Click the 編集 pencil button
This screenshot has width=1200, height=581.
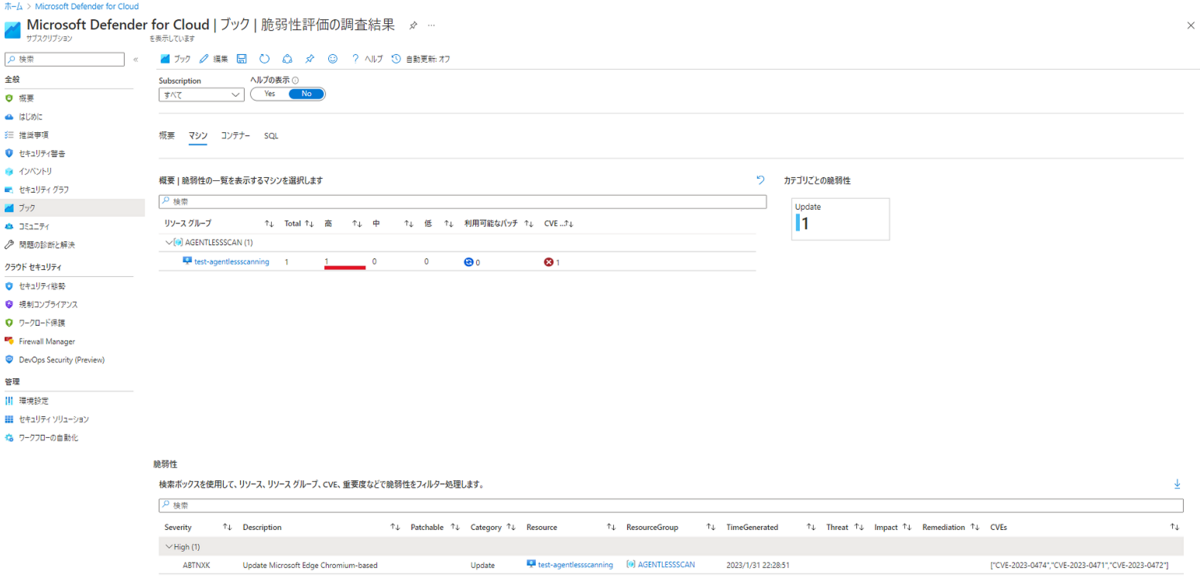click(x=214, y=59)
